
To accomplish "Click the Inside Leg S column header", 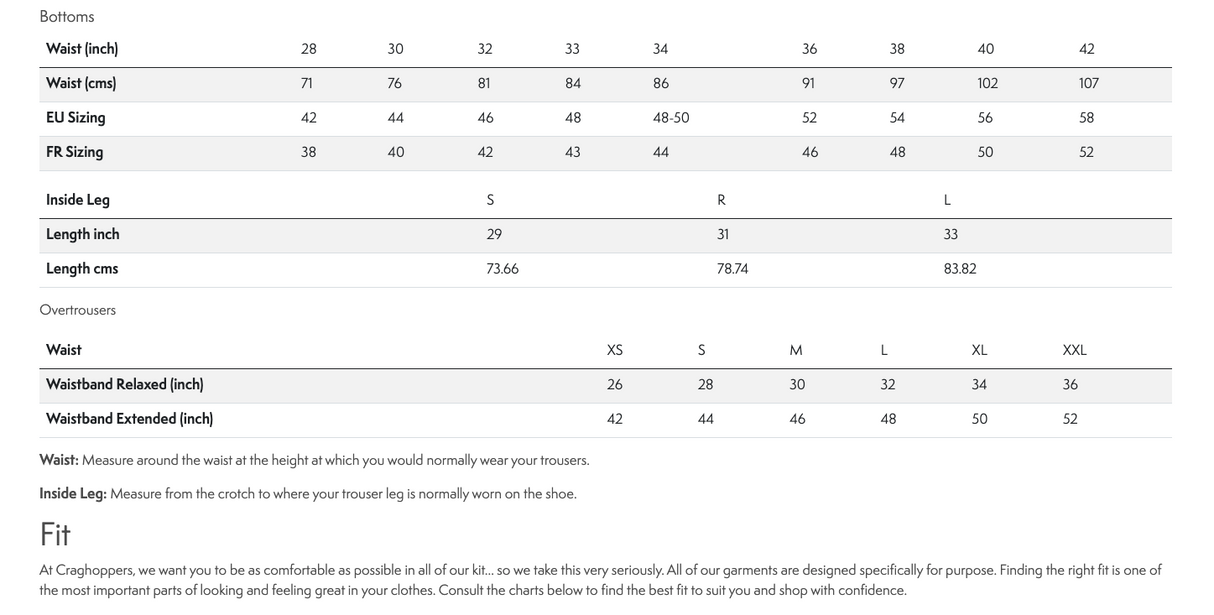I will (x=490, y=200).
